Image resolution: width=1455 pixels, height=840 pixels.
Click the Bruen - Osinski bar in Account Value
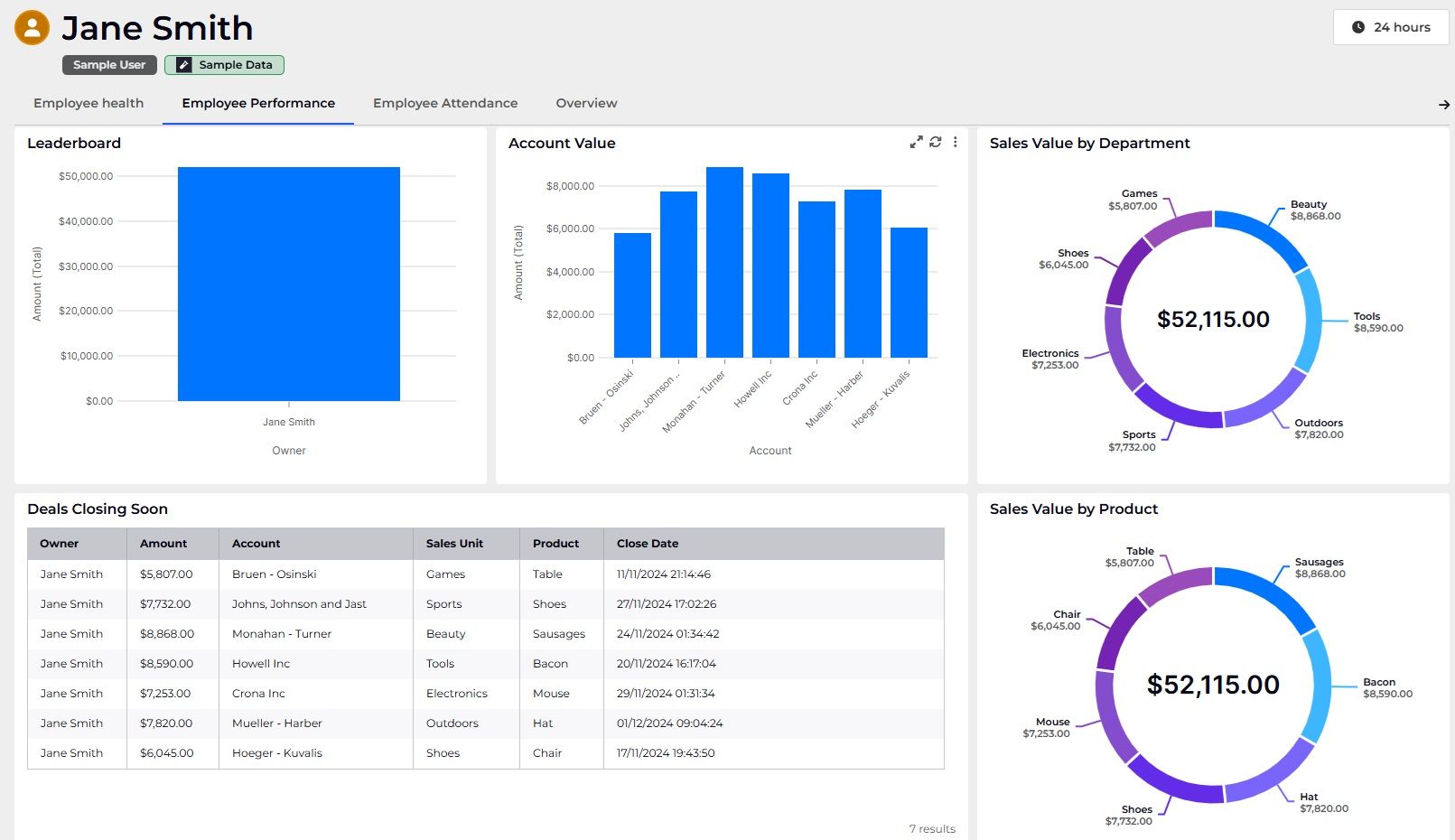click(x=632, y=295)
